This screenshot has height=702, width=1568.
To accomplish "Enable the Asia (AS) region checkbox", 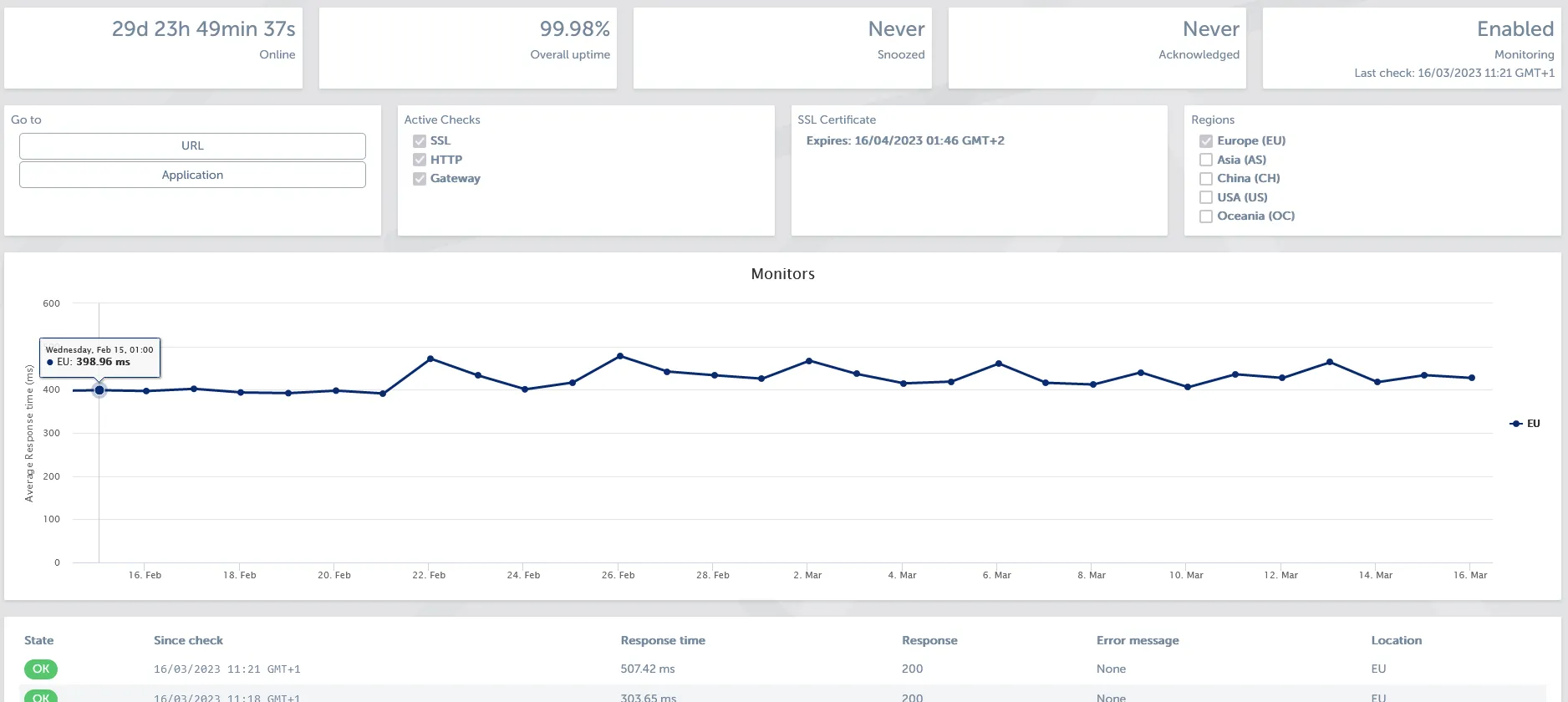I will click(x=1206, y=160).
